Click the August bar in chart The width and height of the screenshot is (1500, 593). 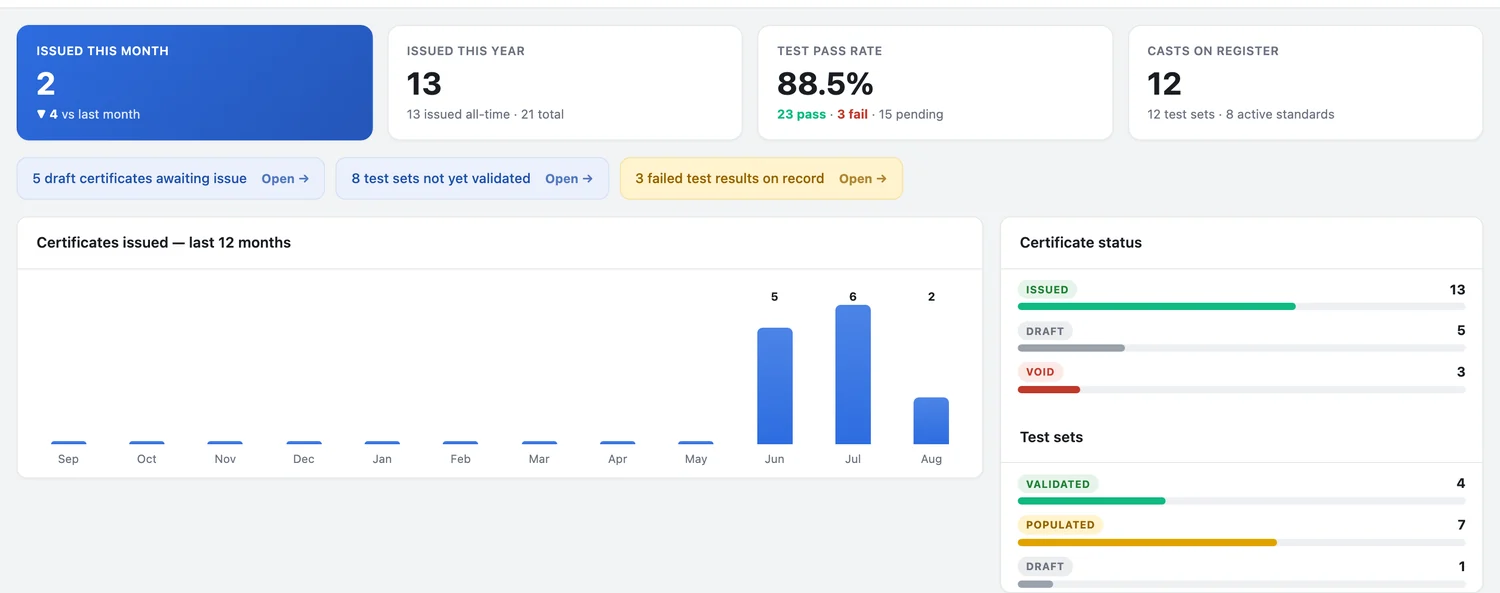click(x=931, y=421)
